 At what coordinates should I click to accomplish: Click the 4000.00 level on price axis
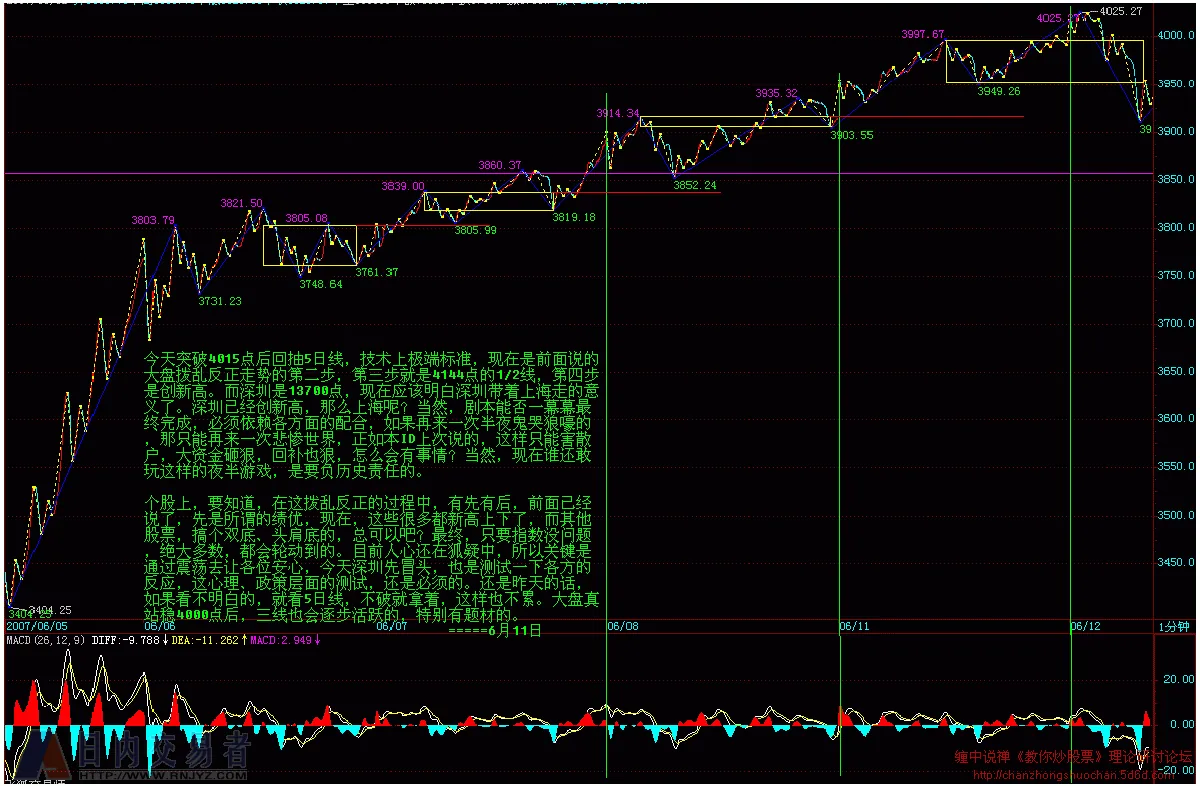[1175, 35]
